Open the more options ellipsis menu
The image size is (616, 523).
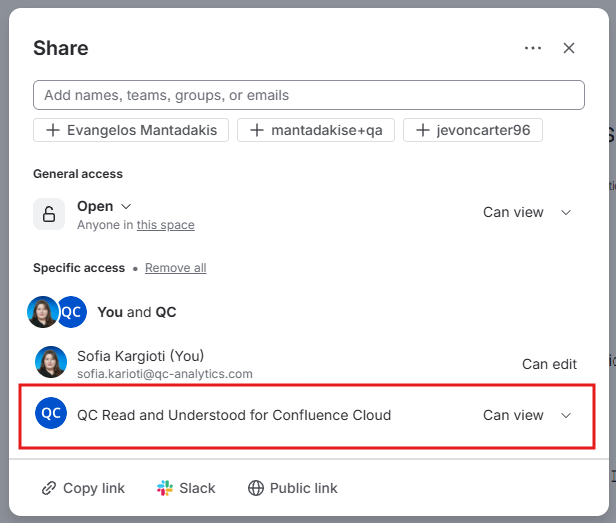point(533,48)
